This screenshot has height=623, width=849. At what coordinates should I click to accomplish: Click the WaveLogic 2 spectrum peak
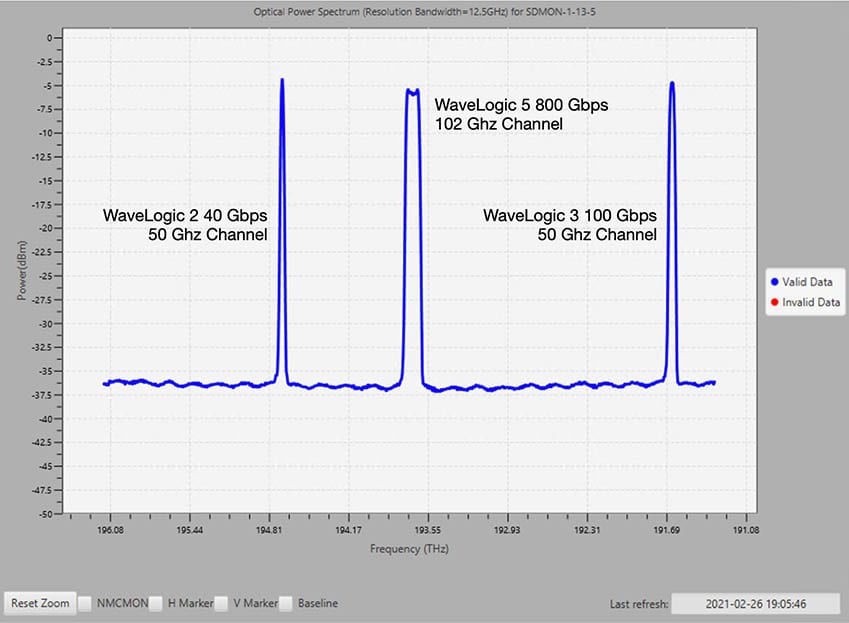tap(282, 81)
